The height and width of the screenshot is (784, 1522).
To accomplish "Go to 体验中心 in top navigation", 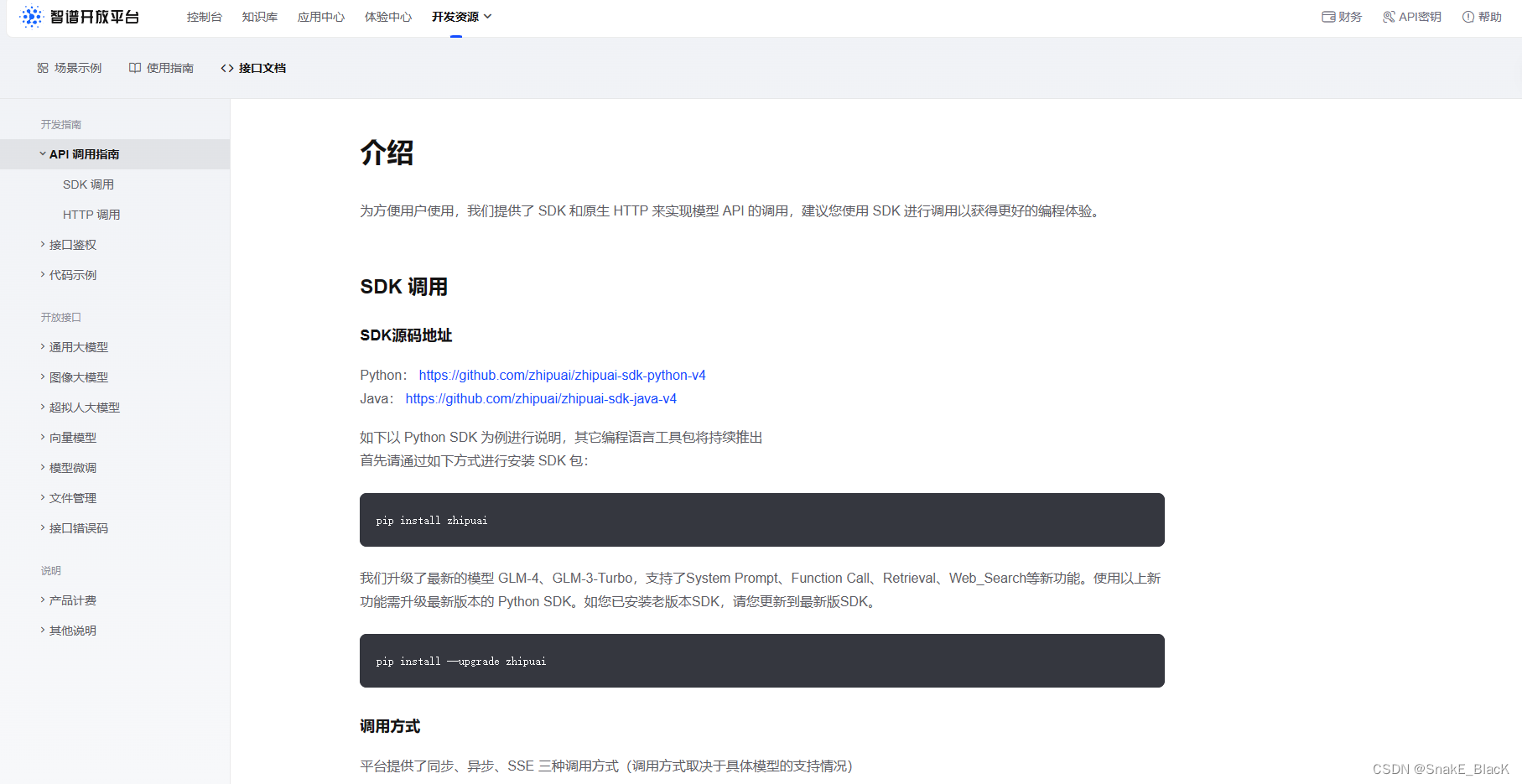I will (388, 17).
